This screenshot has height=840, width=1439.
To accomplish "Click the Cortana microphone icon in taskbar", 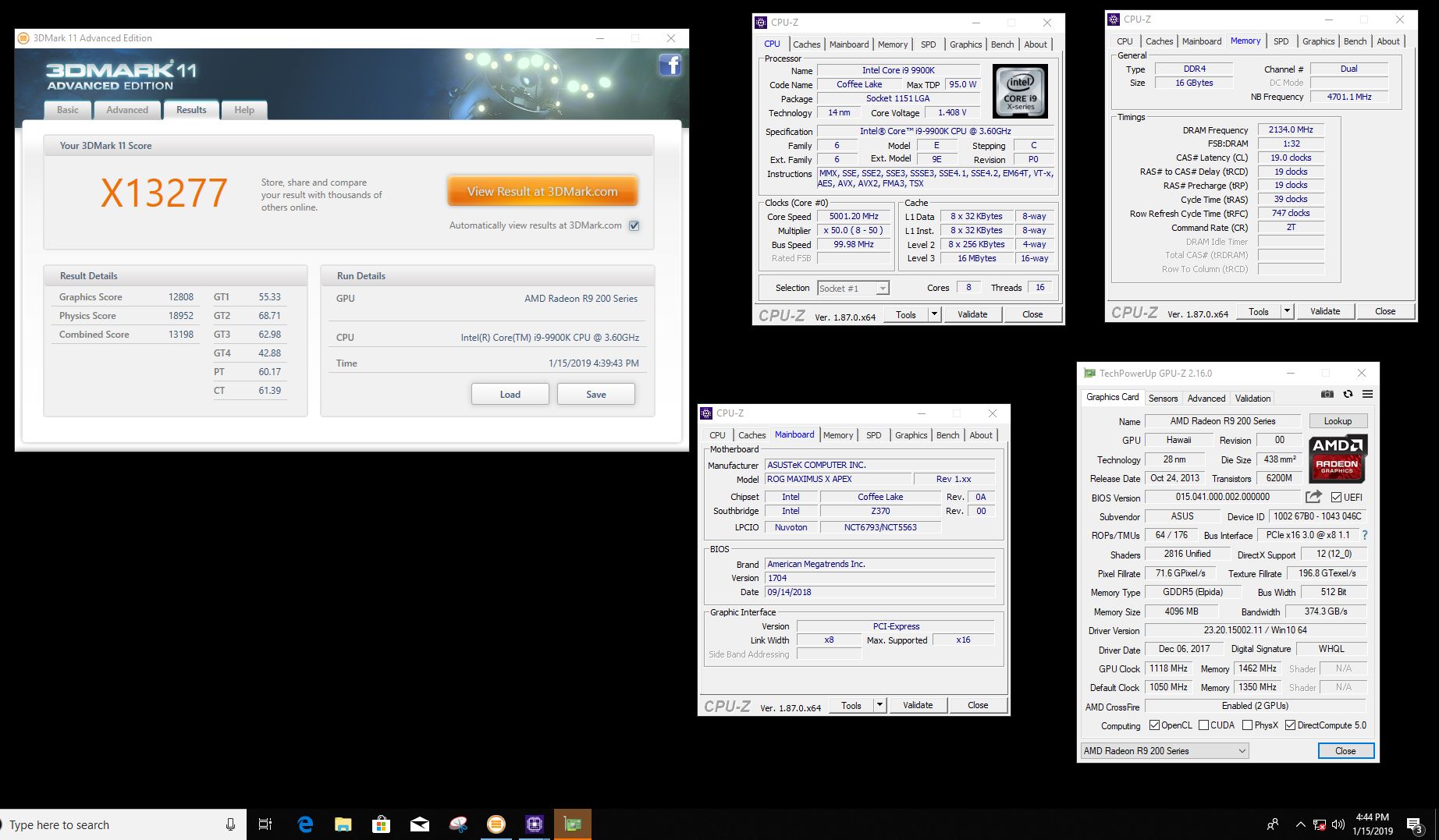I will pos(230,824).
